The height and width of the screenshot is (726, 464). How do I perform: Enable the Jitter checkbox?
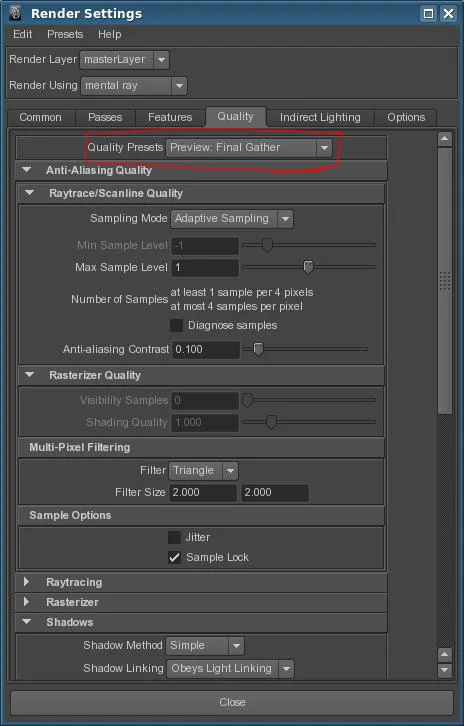174,537
